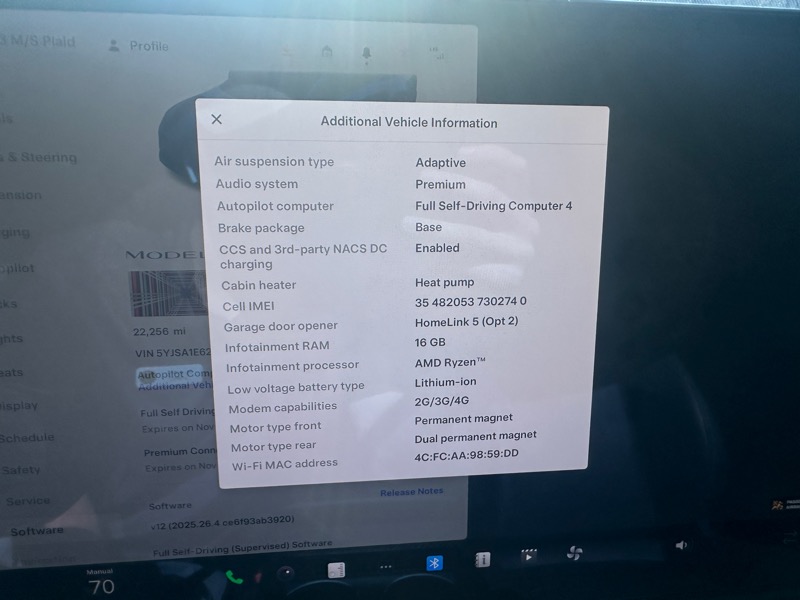Select Software in the sidebar menu
The height and width of the screenshot is (600, 800).
click(x=37, y=531)
